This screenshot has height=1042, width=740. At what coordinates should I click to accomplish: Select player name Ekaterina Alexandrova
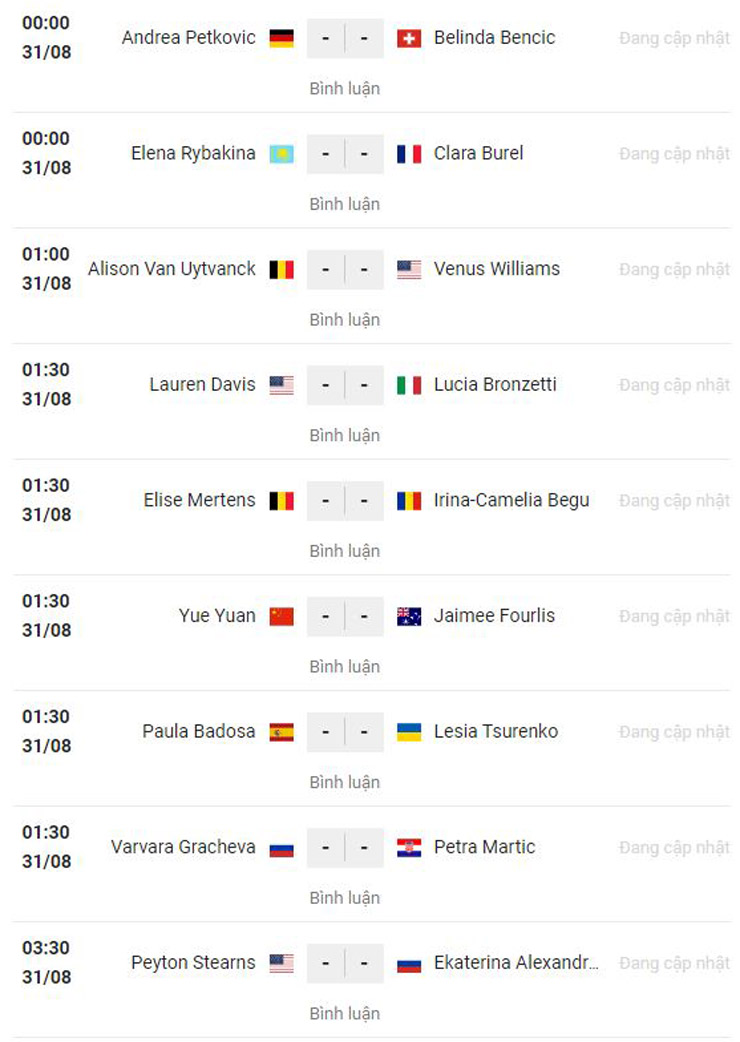coord(516,963)
